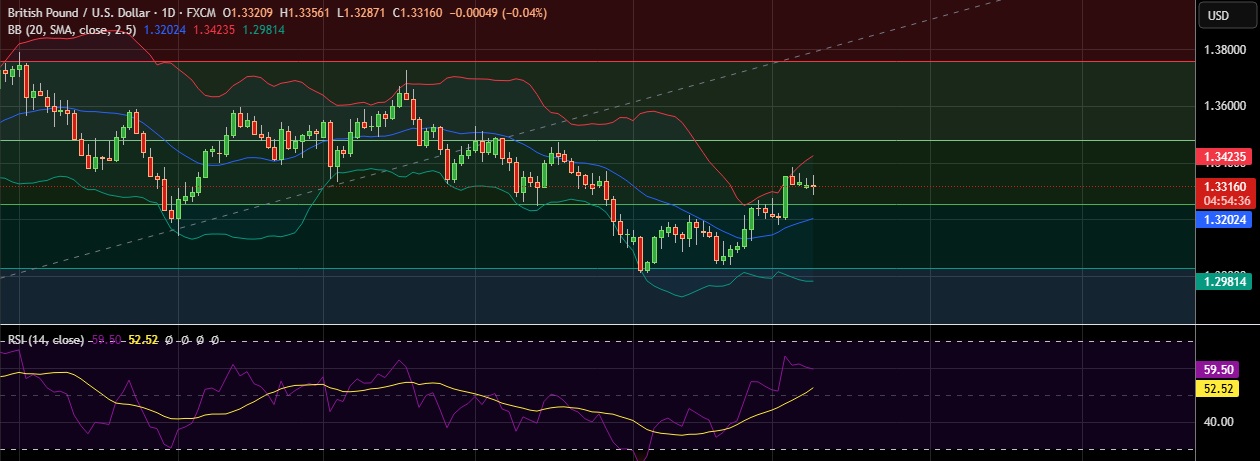
Task: Click the 1.34235 upper band price label
Action: coord(1223,157)
